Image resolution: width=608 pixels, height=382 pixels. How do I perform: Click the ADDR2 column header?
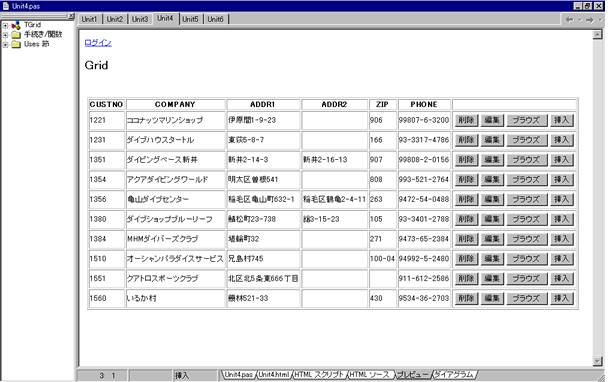point(334,104)
